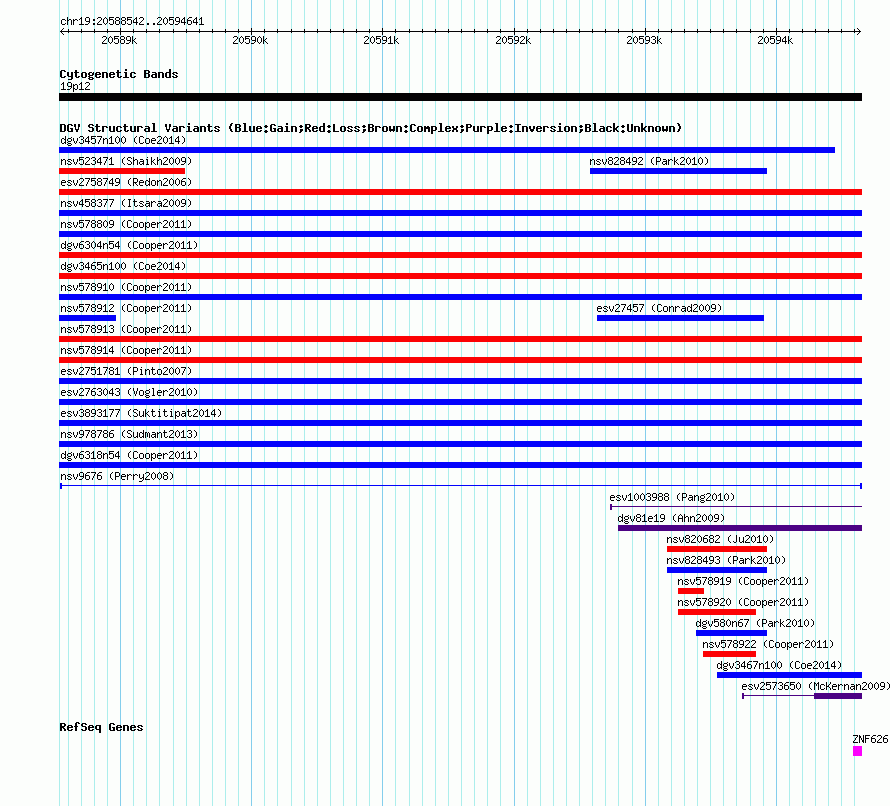Click the 20594k ruler tick label
Viewport: 890px width, 806px height.
(x=775, y=40)
